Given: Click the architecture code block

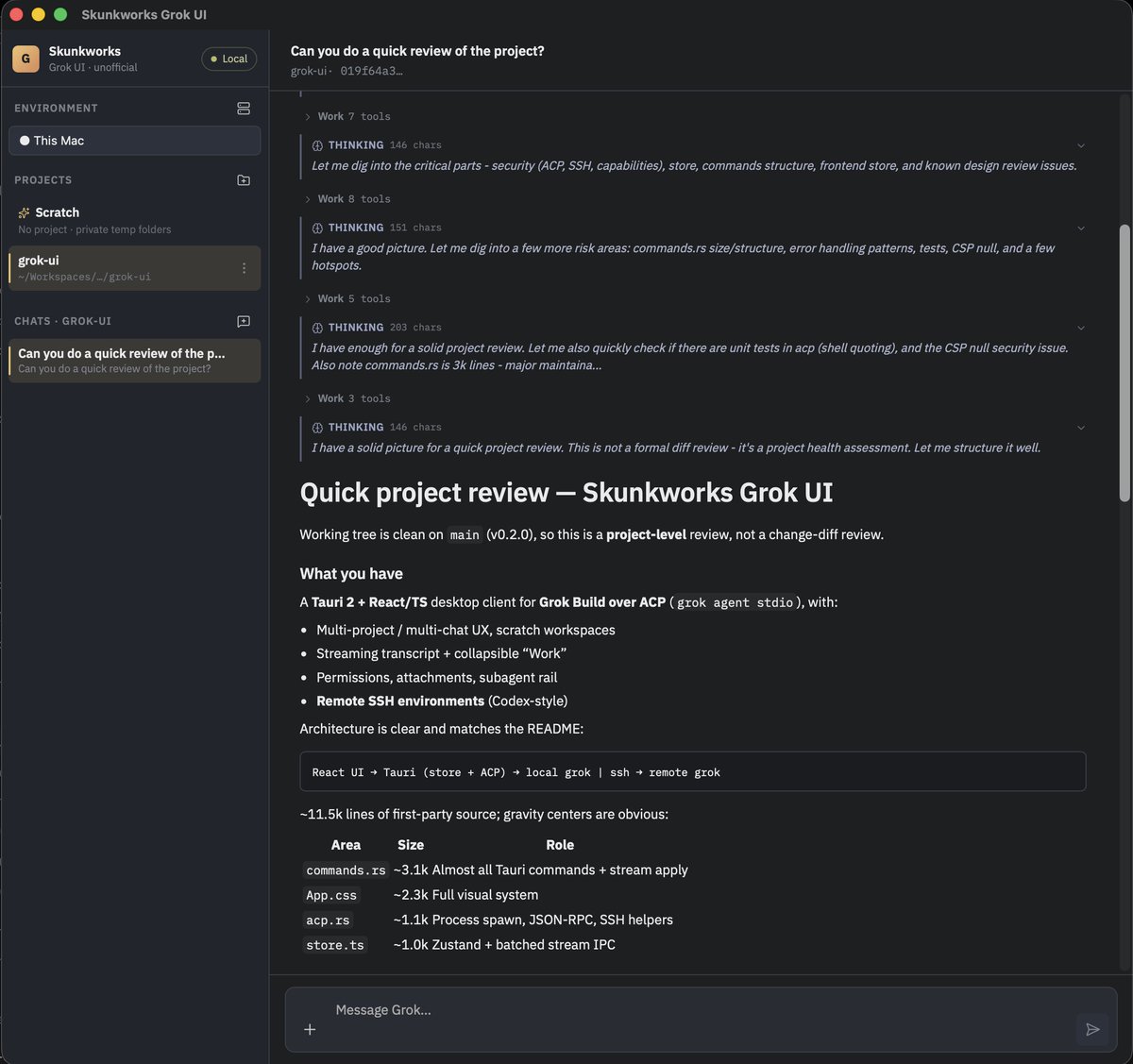Looking at the screenshot, I should pyautogui.click(x=692, y=772).
